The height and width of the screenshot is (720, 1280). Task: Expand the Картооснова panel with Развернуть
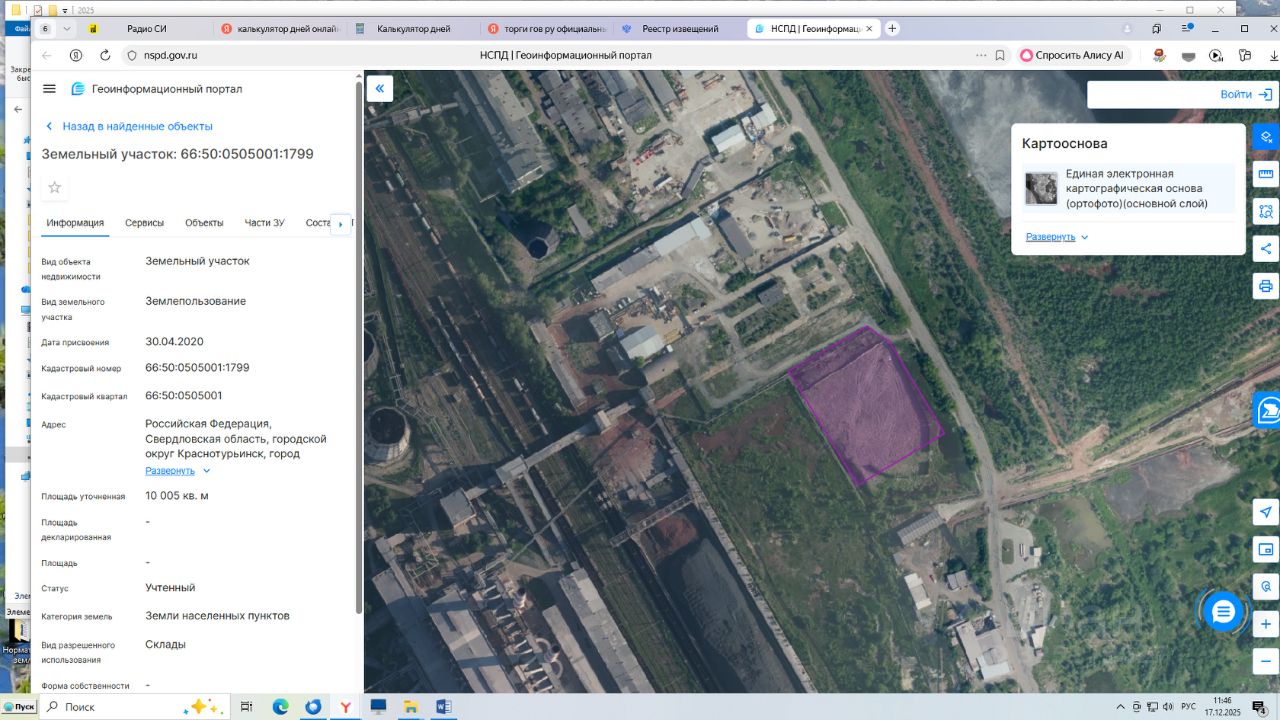[1057, 237]
